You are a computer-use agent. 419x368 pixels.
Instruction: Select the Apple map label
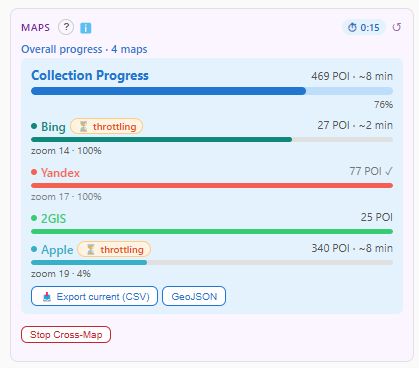coord(57,250)
